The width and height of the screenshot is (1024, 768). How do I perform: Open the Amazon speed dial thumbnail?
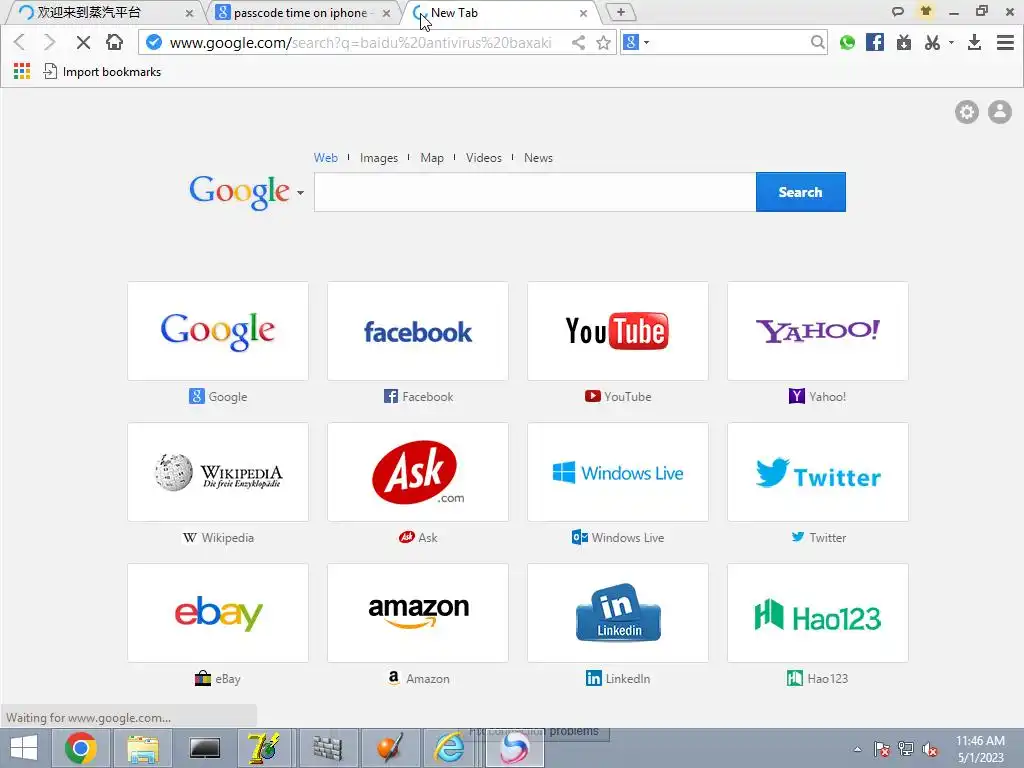point(418,613)
